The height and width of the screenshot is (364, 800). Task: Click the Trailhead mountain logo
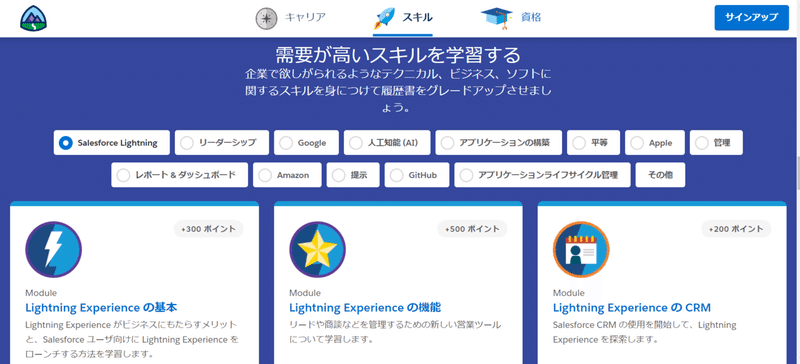pyautogui.click(x=34, y=18)
